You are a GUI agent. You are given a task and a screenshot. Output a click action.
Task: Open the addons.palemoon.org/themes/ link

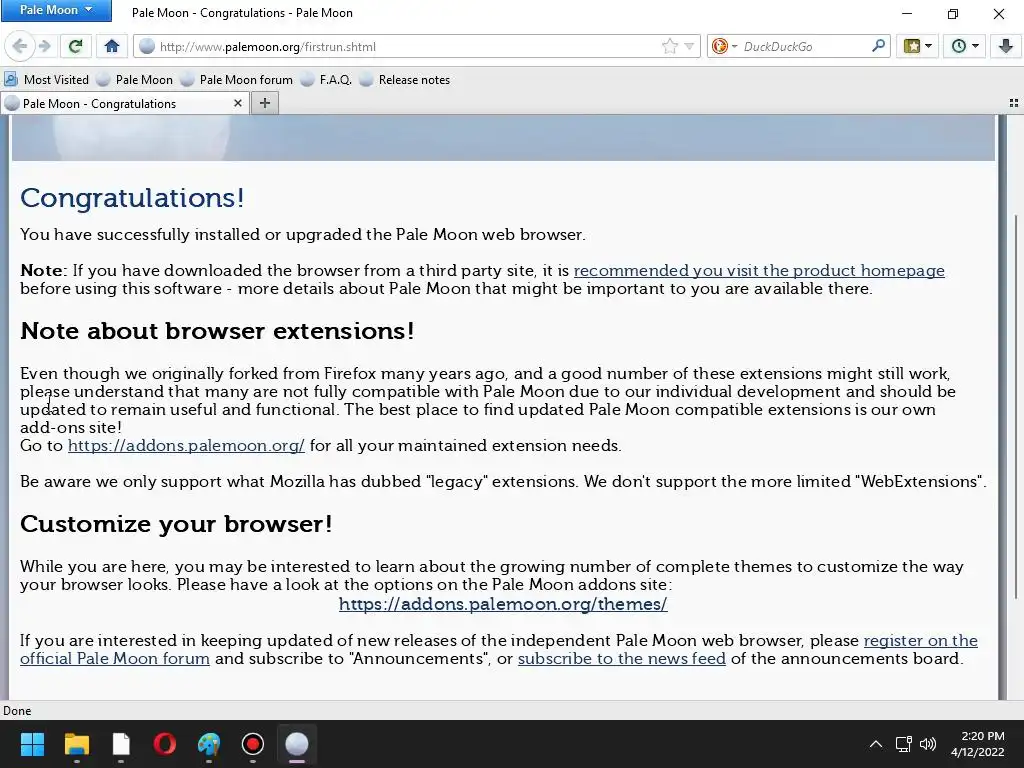pos(503,604)
